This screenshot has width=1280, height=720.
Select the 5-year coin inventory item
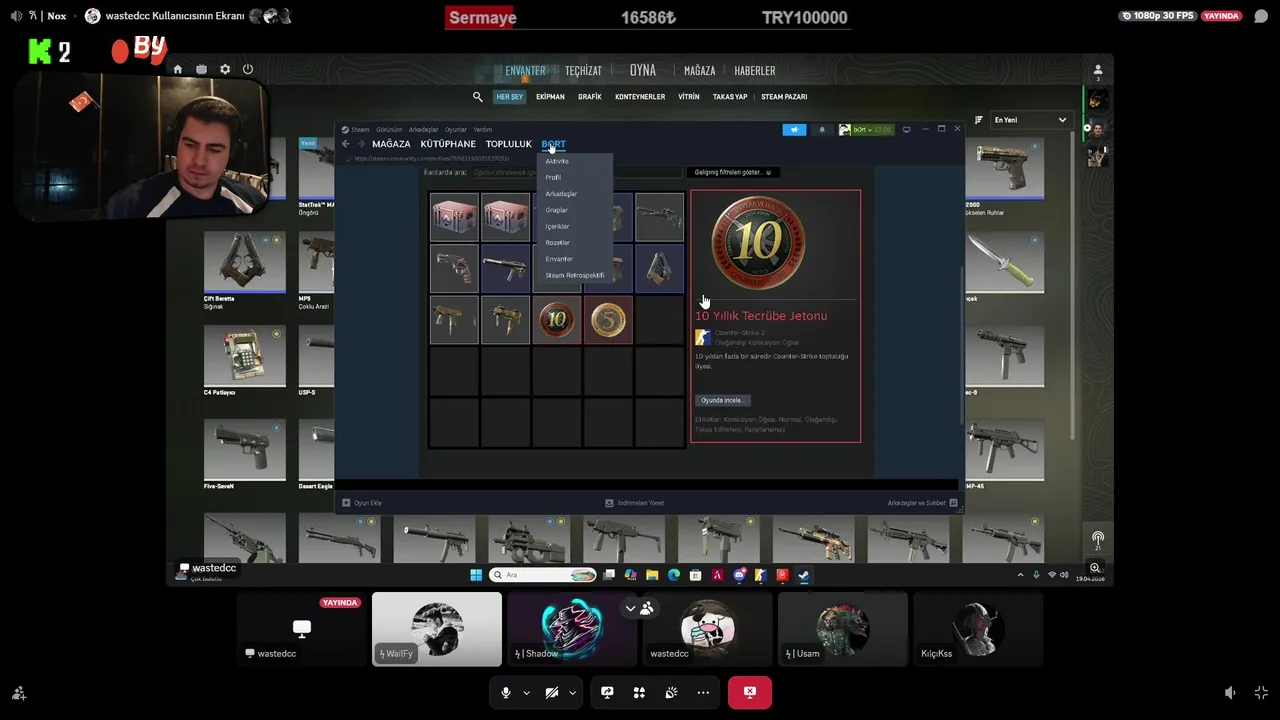tap(608, 320)
